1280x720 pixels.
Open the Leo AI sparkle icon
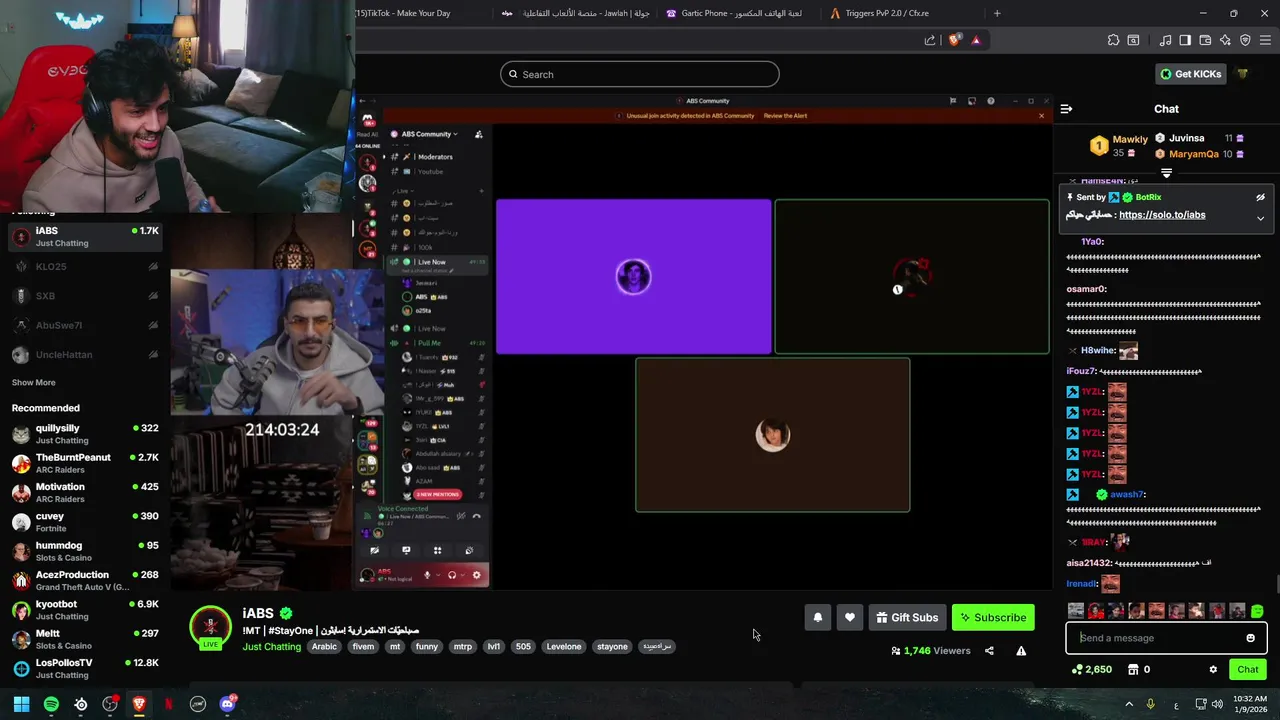tap(1225, 40)
